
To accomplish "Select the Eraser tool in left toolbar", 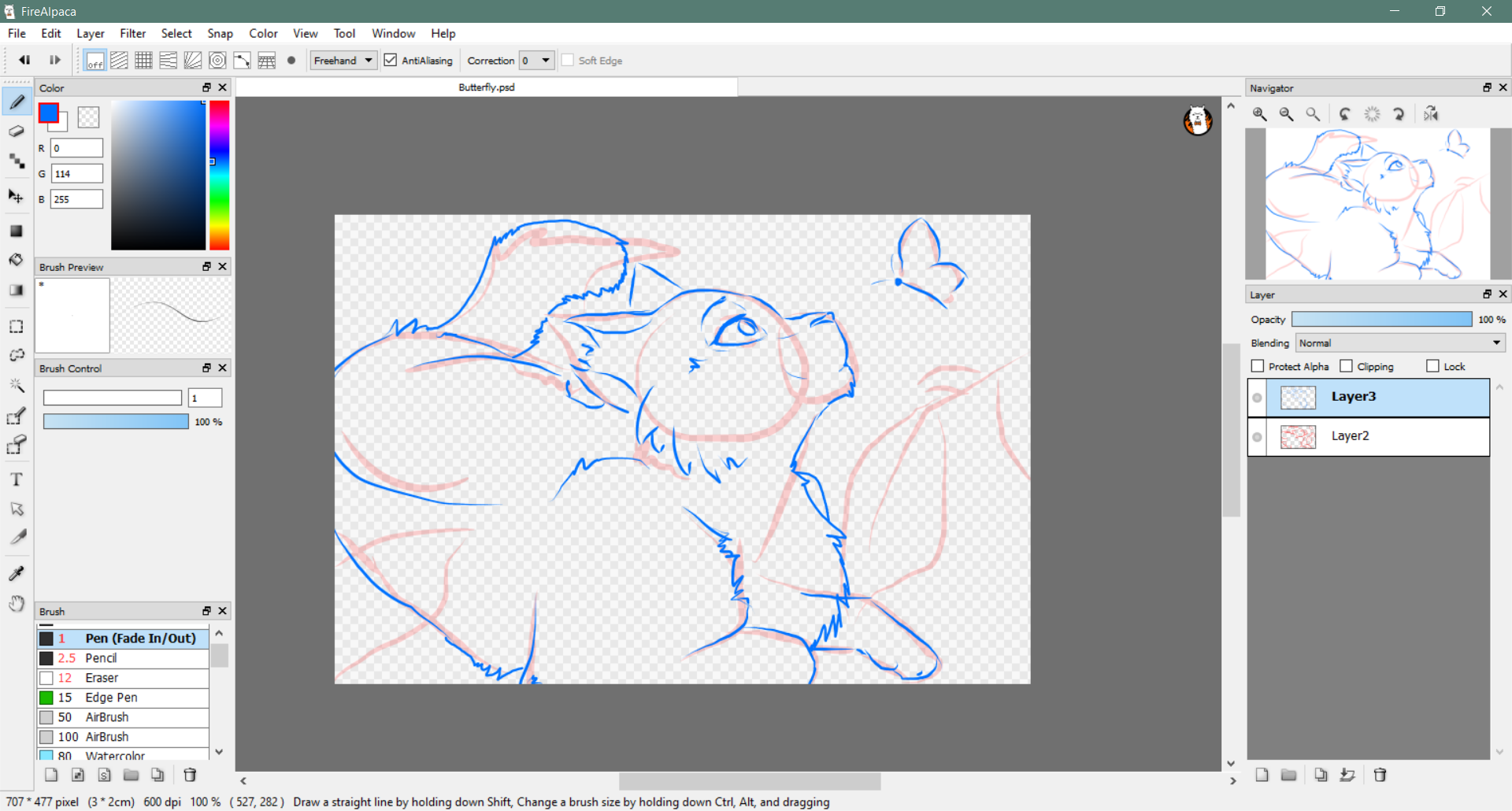I will [17, 131].
